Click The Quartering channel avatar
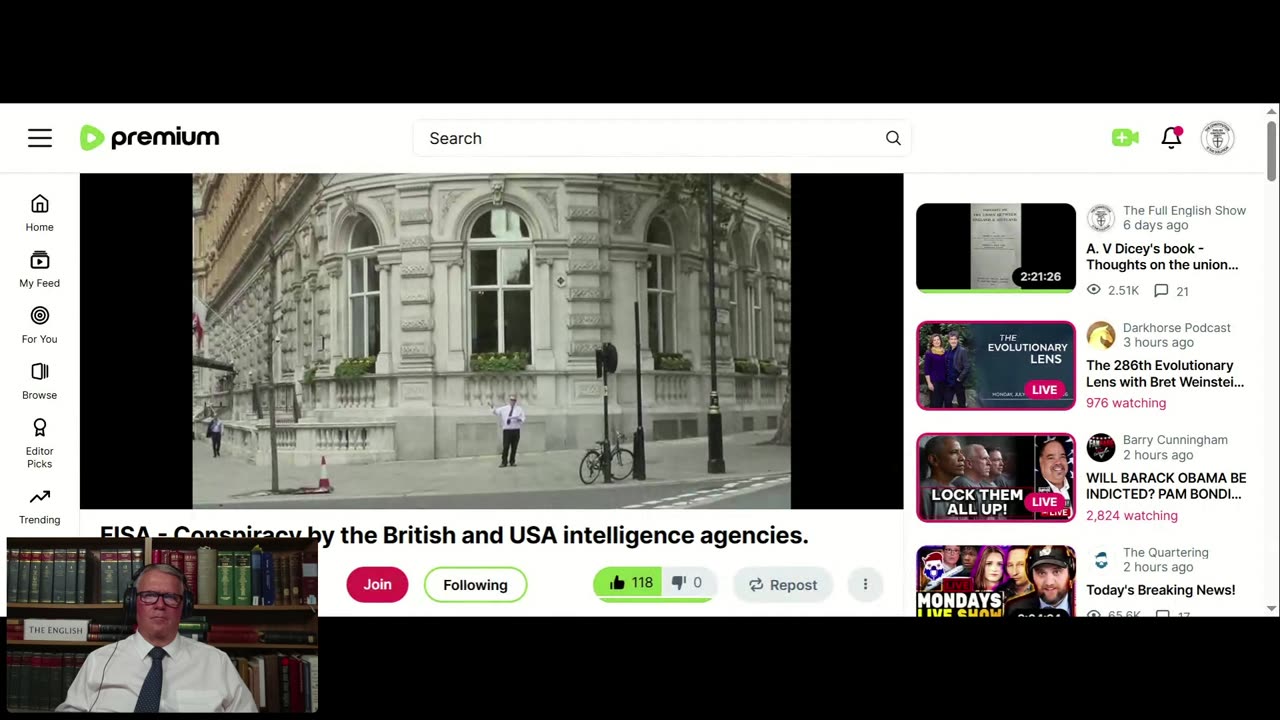 click(1101, 560)
